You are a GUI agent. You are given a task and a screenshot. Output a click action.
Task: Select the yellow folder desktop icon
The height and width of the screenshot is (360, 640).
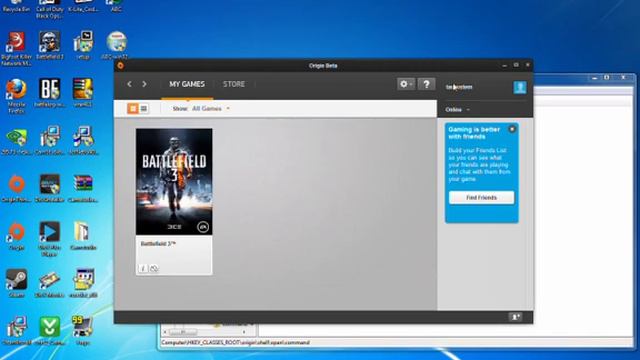pyautogui.click(x=83, y=236)
